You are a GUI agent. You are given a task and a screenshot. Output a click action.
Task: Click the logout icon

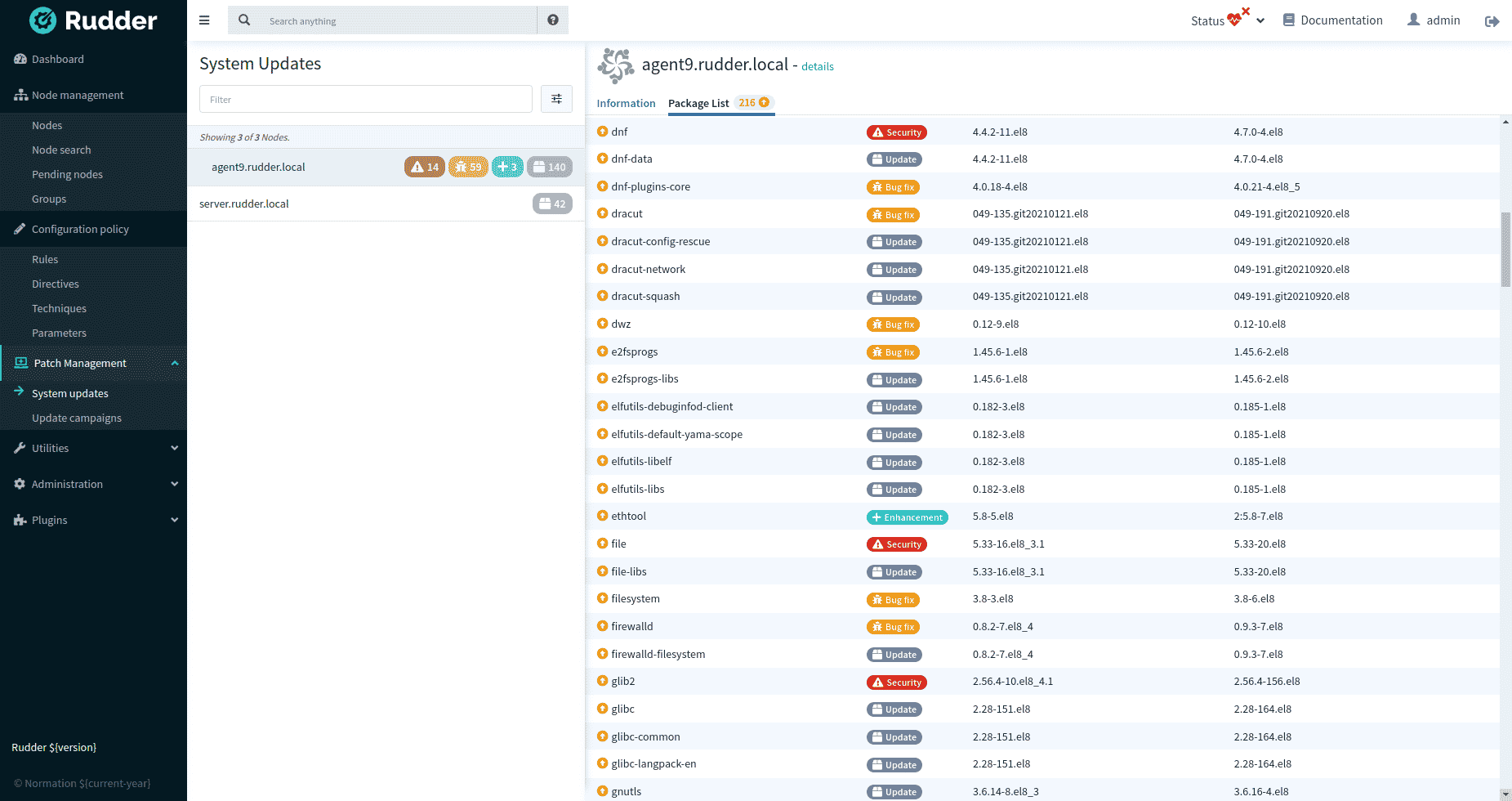[1492, 21]
